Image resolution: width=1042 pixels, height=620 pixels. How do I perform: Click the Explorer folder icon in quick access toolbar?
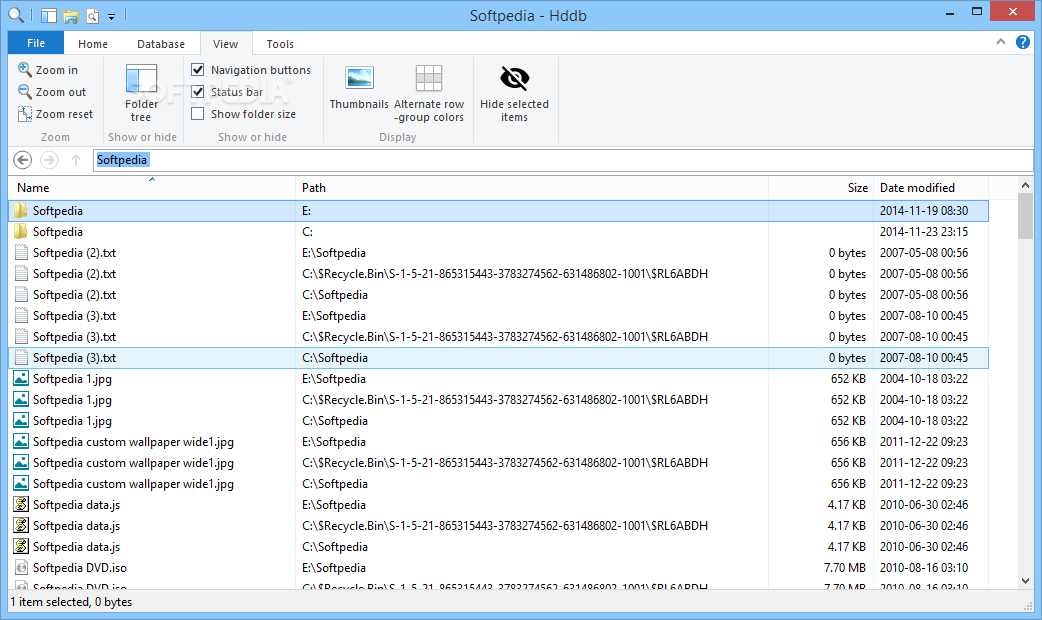pyautogui.click(x=70, y=16)
